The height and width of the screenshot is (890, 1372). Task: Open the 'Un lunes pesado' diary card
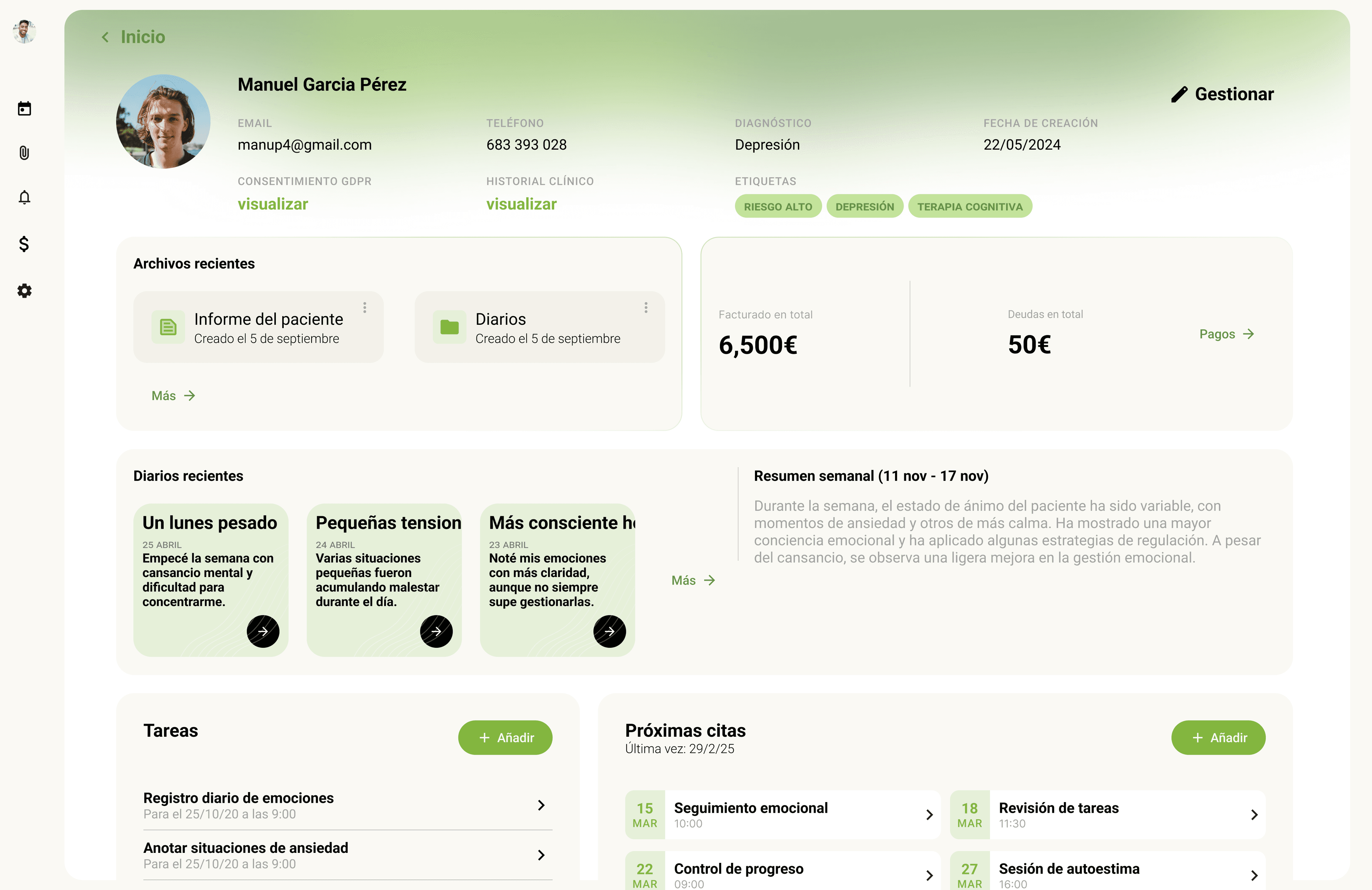pos(211,581)
